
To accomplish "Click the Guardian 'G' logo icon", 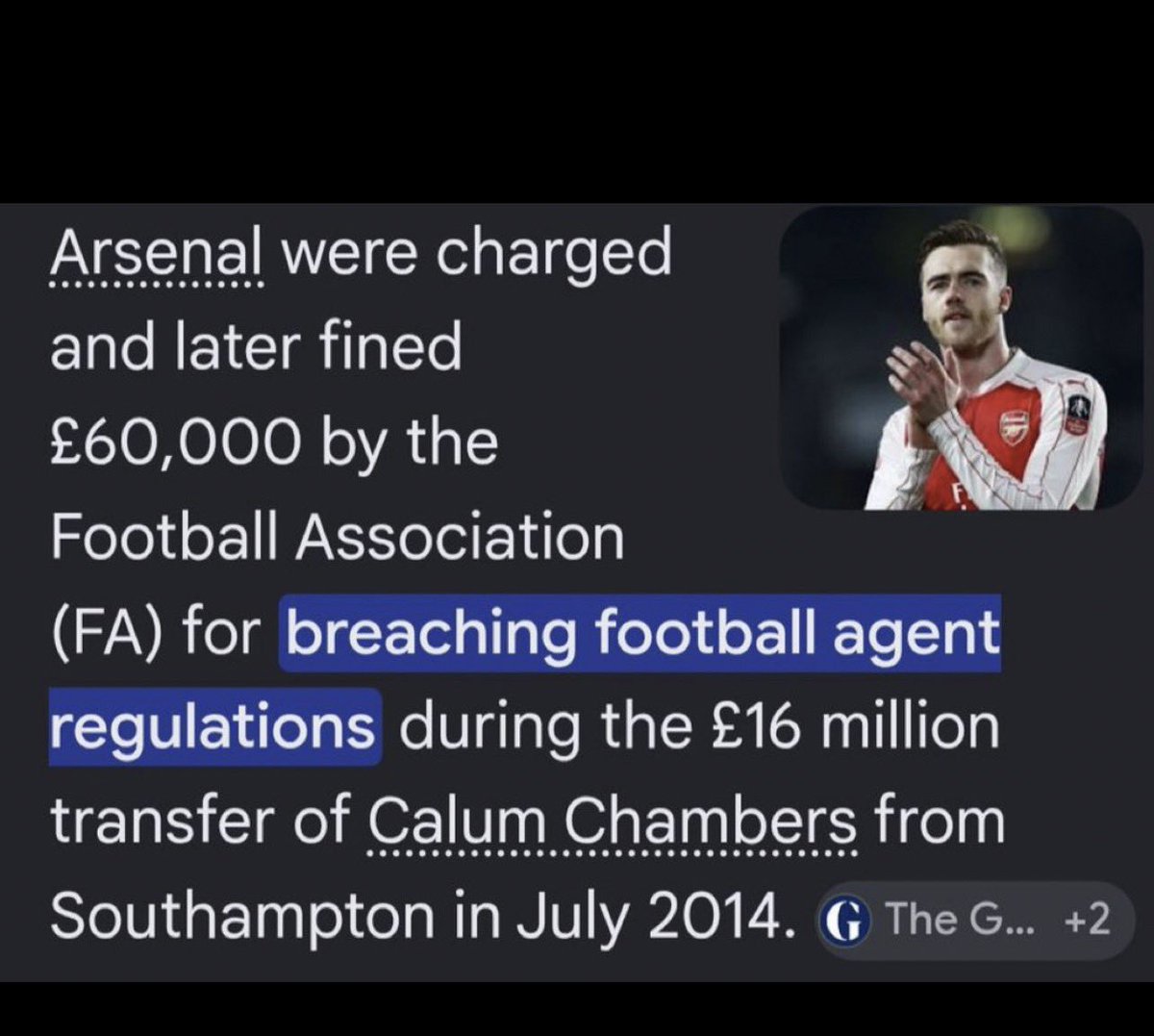I will (843, 921).
